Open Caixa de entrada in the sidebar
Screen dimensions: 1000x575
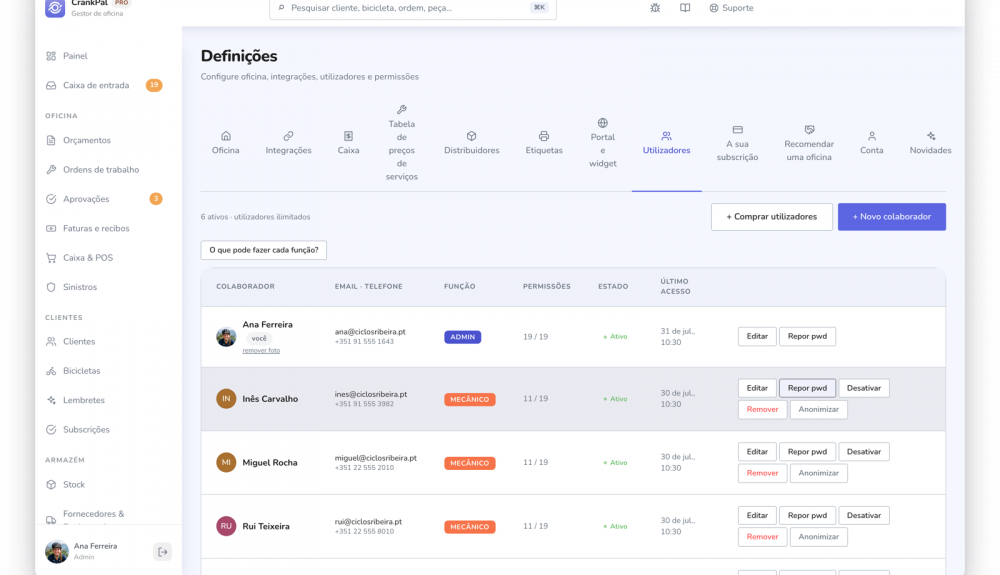click(104, 85)
